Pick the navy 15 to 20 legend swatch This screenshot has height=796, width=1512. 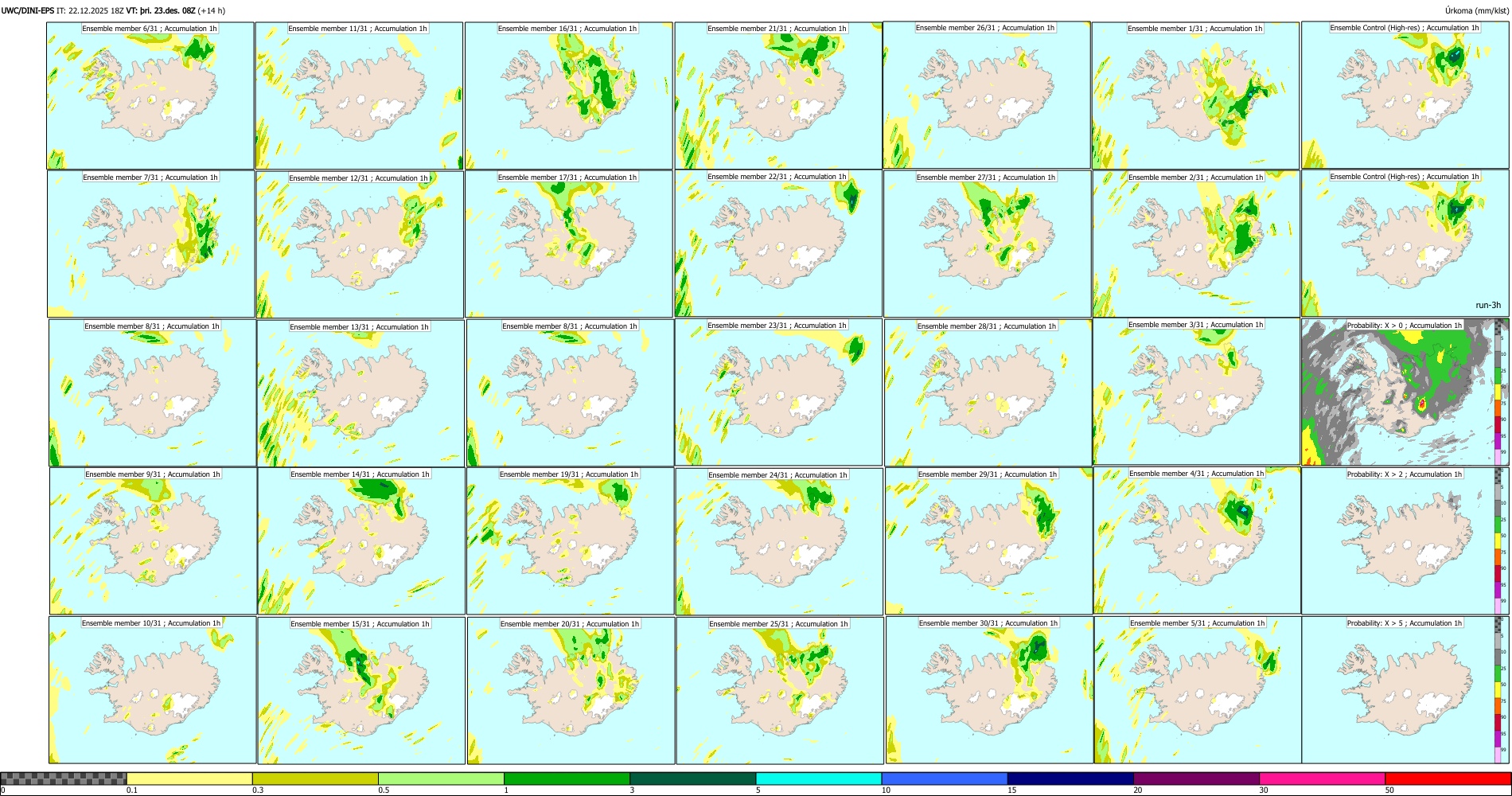[x=1070, y=778]
